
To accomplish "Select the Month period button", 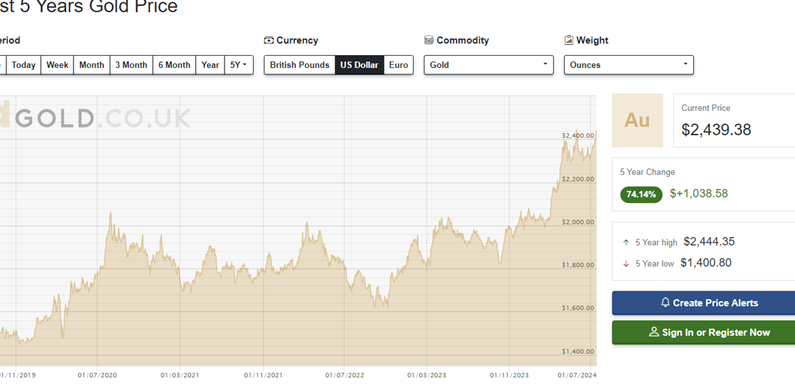I will [92, 65].
